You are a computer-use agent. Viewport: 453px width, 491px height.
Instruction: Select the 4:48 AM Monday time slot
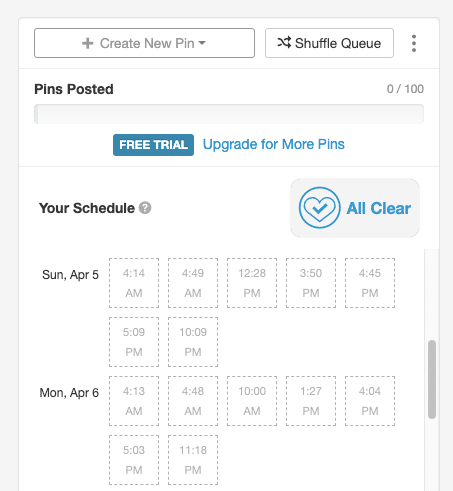193,401
